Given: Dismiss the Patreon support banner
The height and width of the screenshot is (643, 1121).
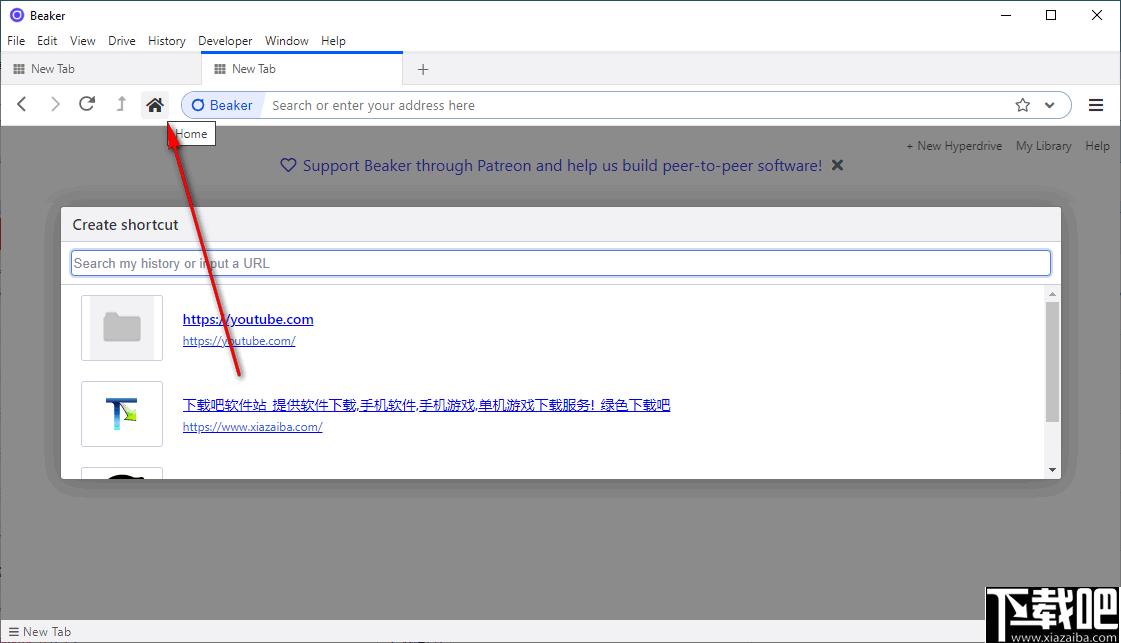Looking at the screenshot, I should 837,165.
